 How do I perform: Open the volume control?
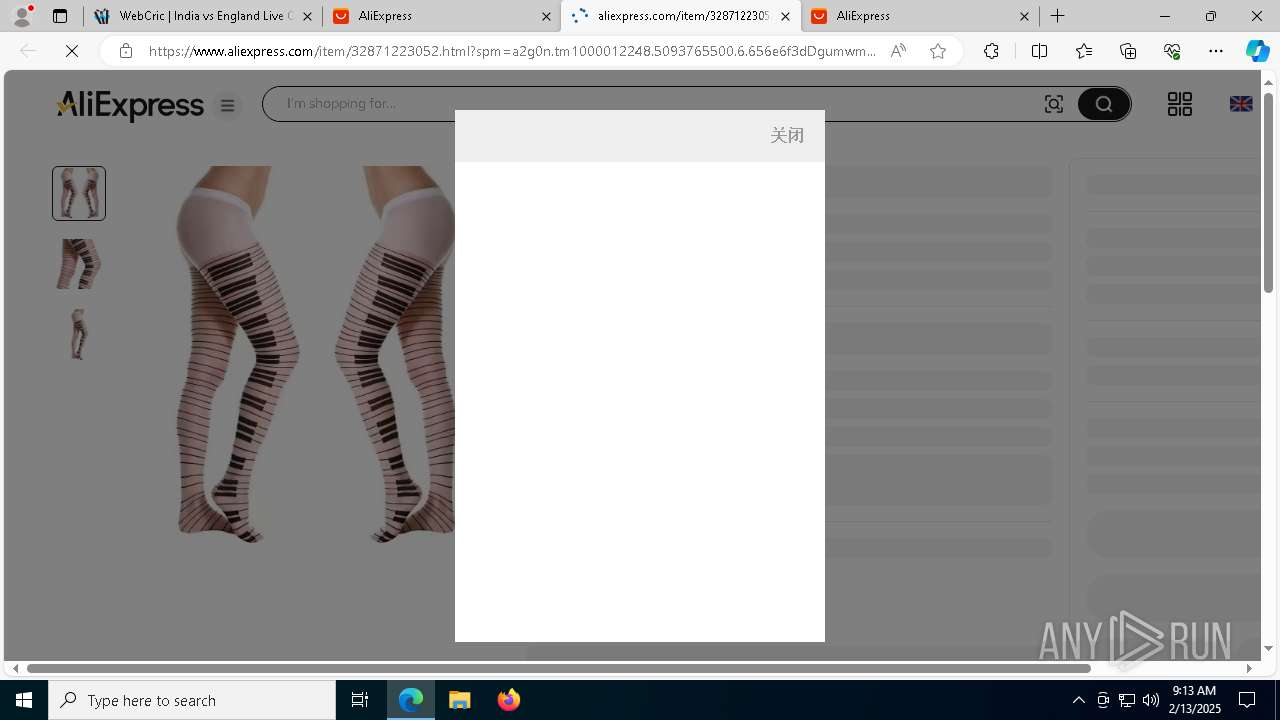click(x=1150, y=700)
